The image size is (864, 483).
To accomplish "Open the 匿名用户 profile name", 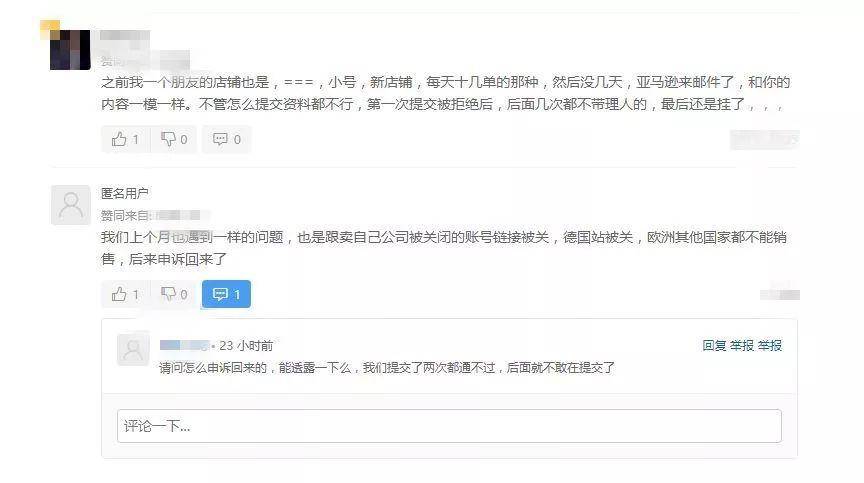I will pos(125,193).
